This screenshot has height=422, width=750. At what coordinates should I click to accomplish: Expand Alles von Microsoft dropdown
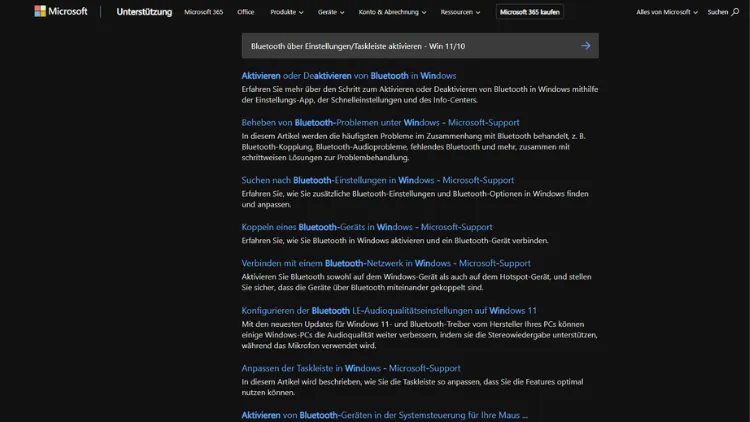667,12
